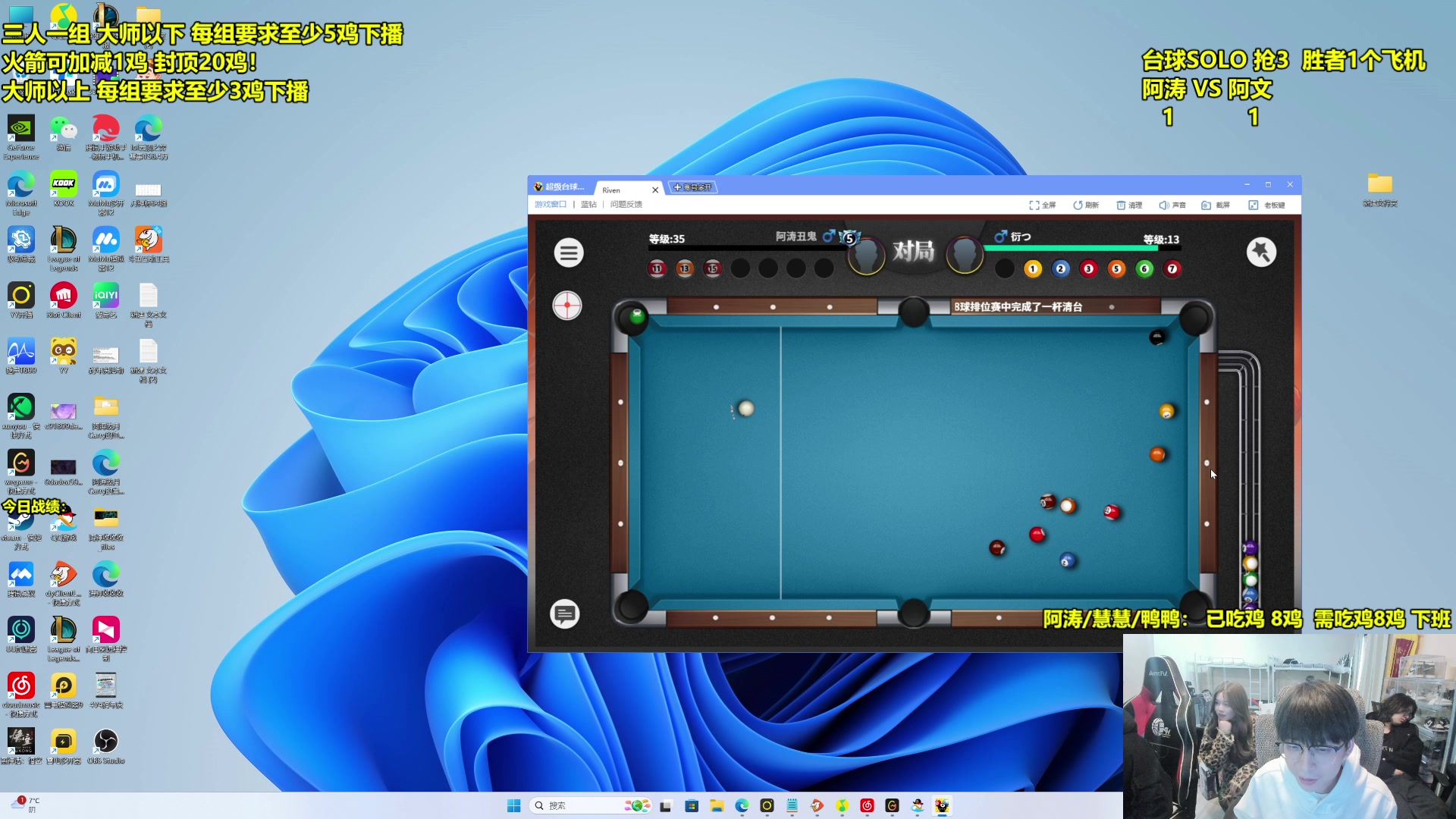Click the maroon 7 ball indicator
Screen dimensions: 1456x819
point(1172,268)
